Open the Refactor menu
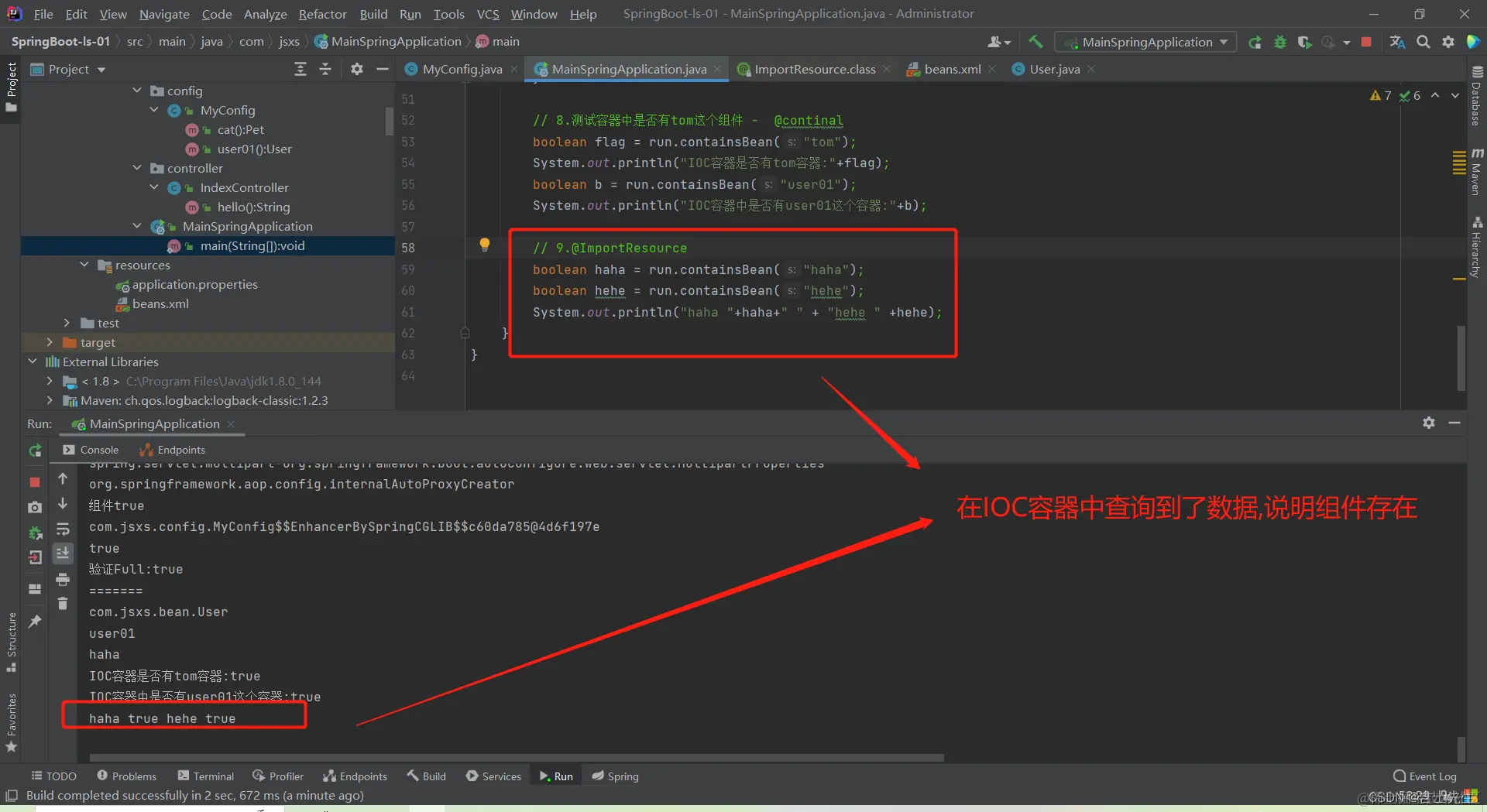Viewport: 1487px width, 812px height. click(322, 14)
